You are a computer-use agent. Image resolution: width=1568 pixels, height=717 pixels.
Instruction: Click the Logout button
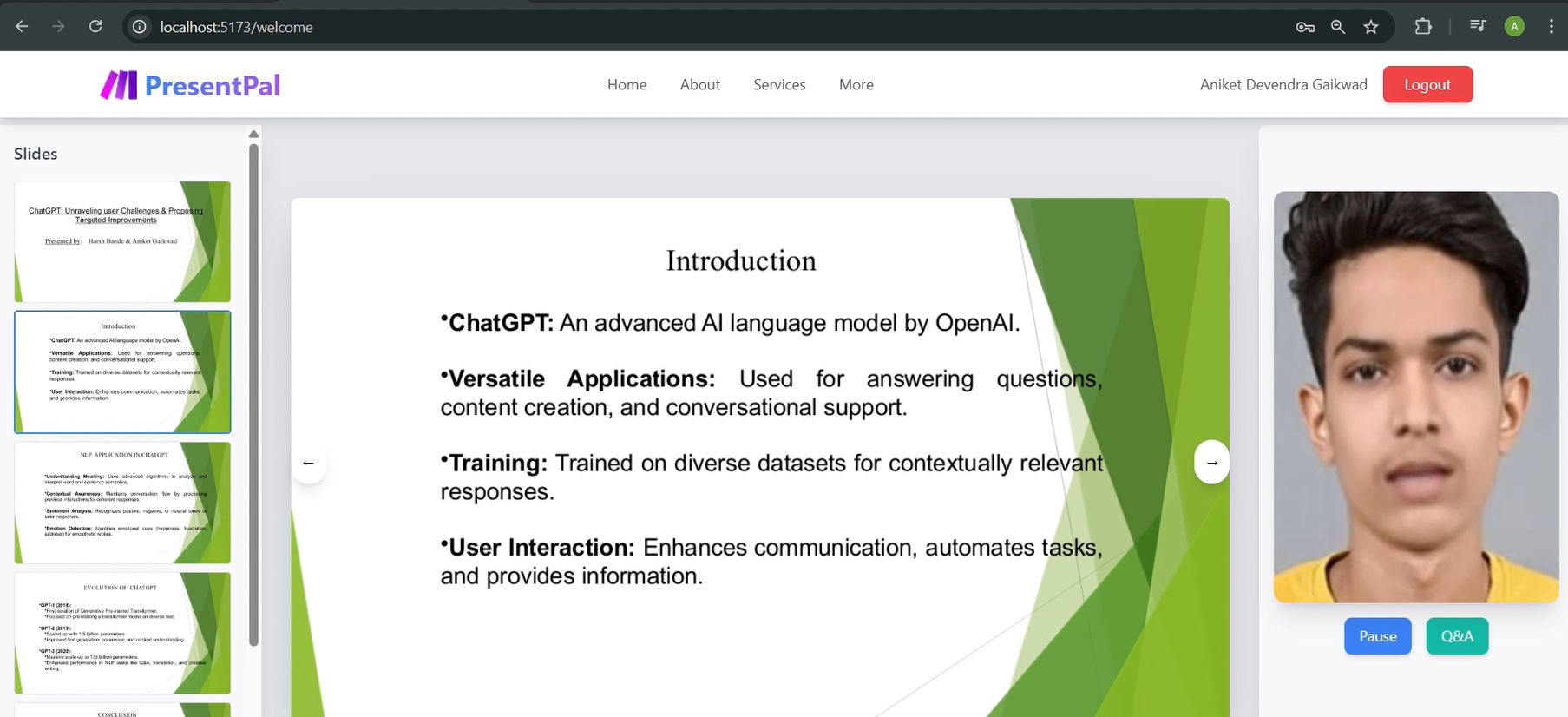pyautogui.click(x=1427, y=84)
